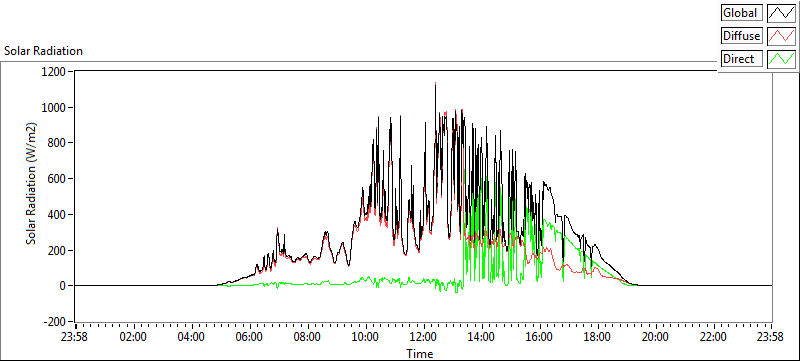Click the 0 y-axis tick label
The height and width of the screenshot is (361, 800).
pos(63,286)
